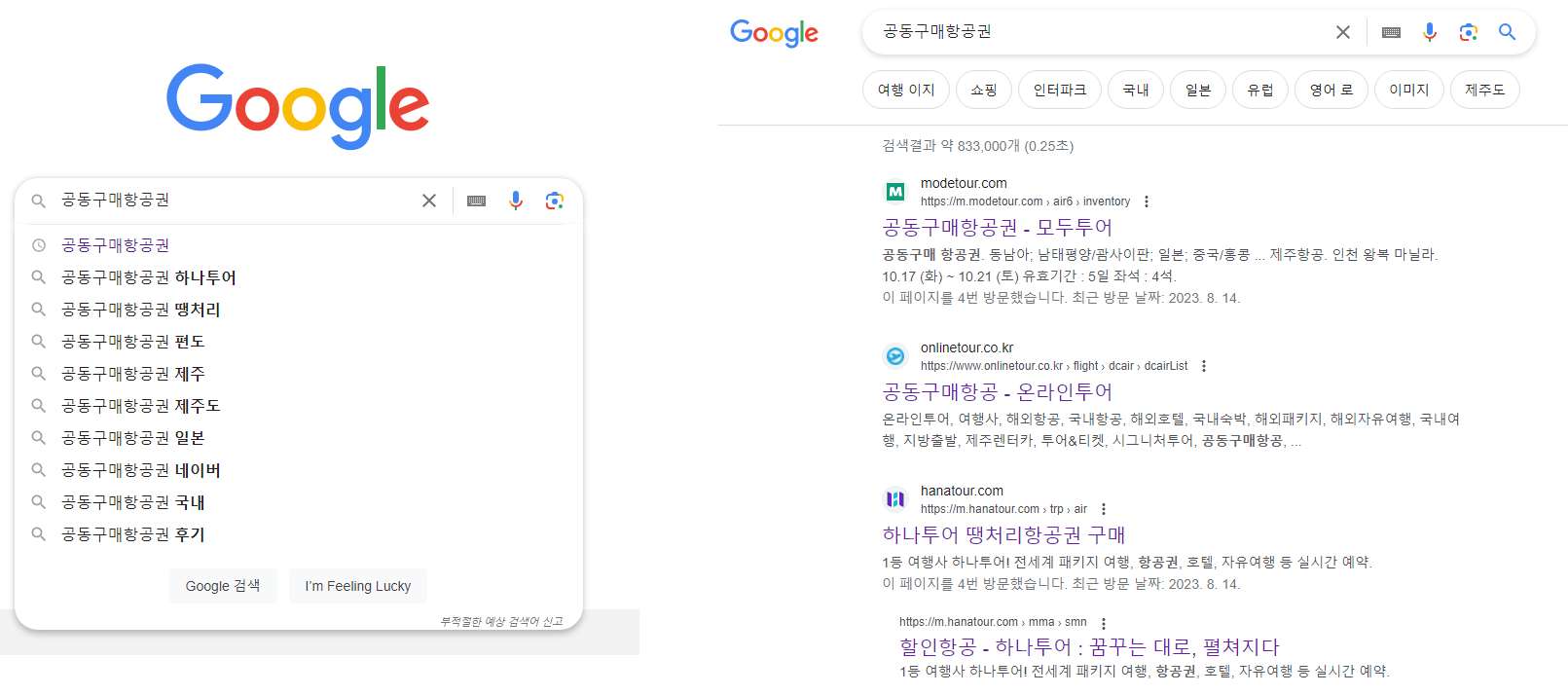Choose suggestion 공동구매항공권 제주
Screen dimensions: 1568x695
click(299, 374)
